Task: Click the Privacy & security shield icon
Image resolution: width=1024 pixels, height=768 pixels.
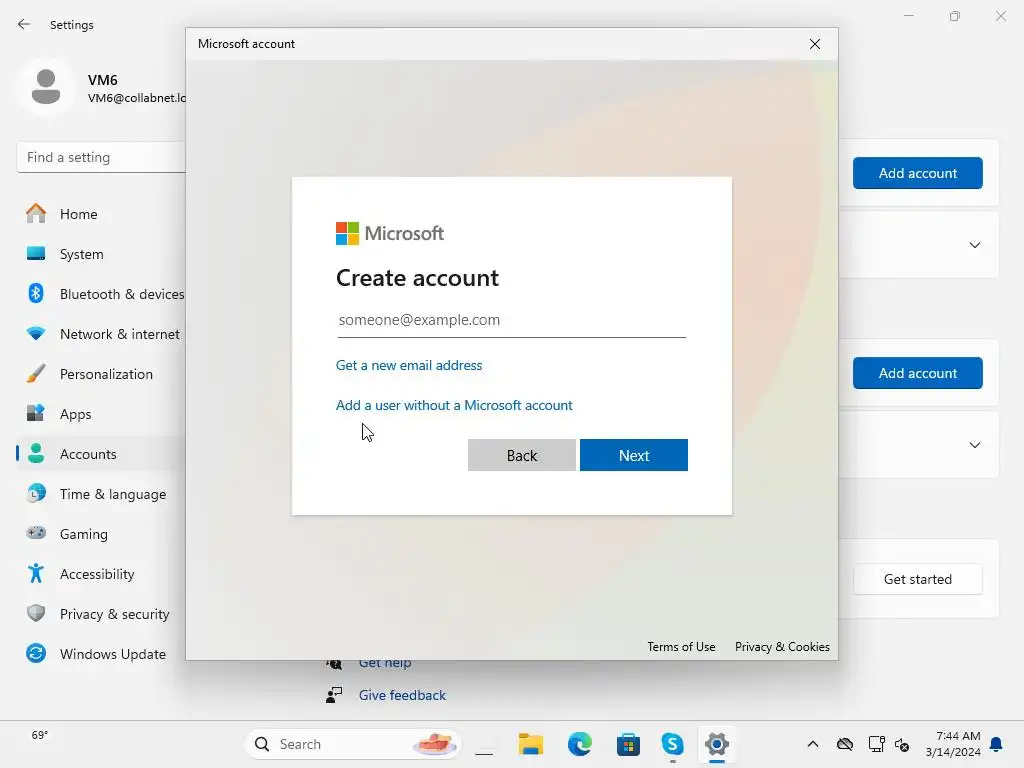Action: click(x=36, y=613)
